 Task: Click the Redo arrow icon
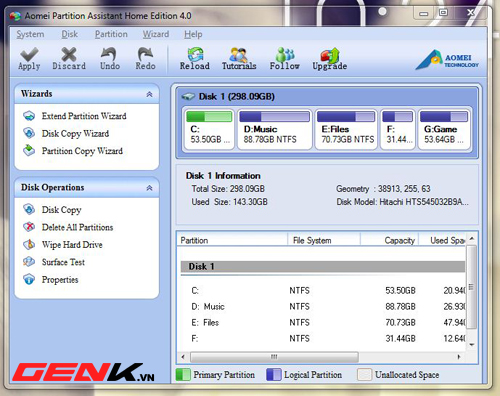click(x=145, y=54)
